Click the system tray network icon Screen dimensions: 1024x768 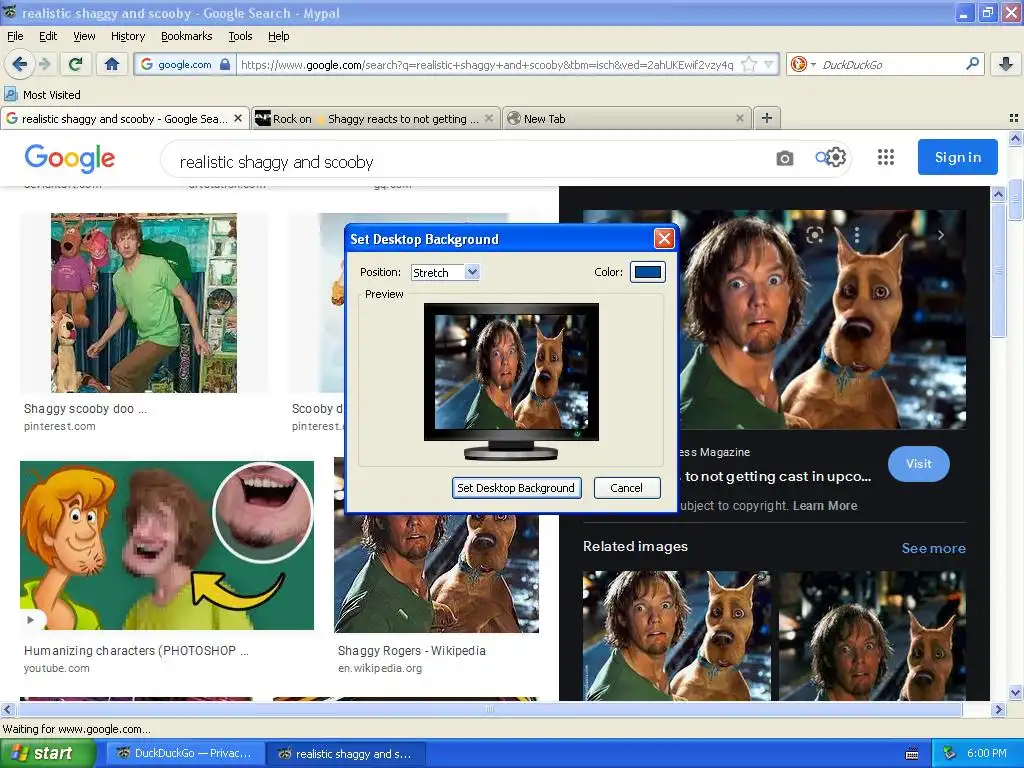point(950,753)
